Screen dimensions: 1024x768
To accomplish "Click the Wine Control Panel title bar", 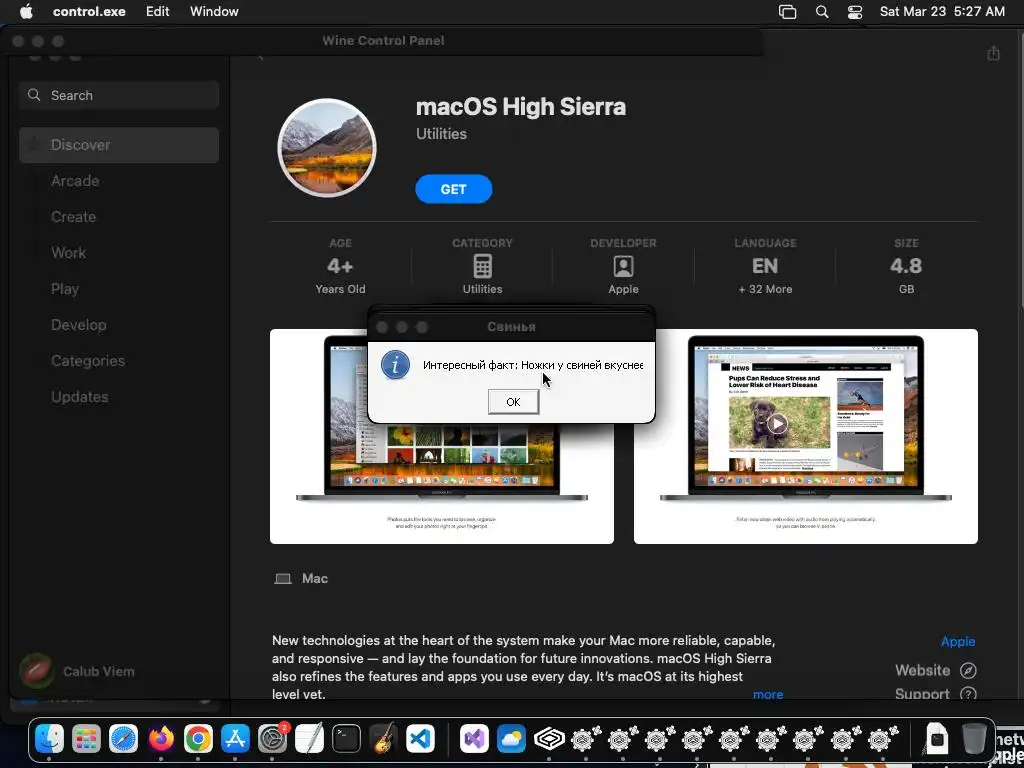I will click(383, 40).
